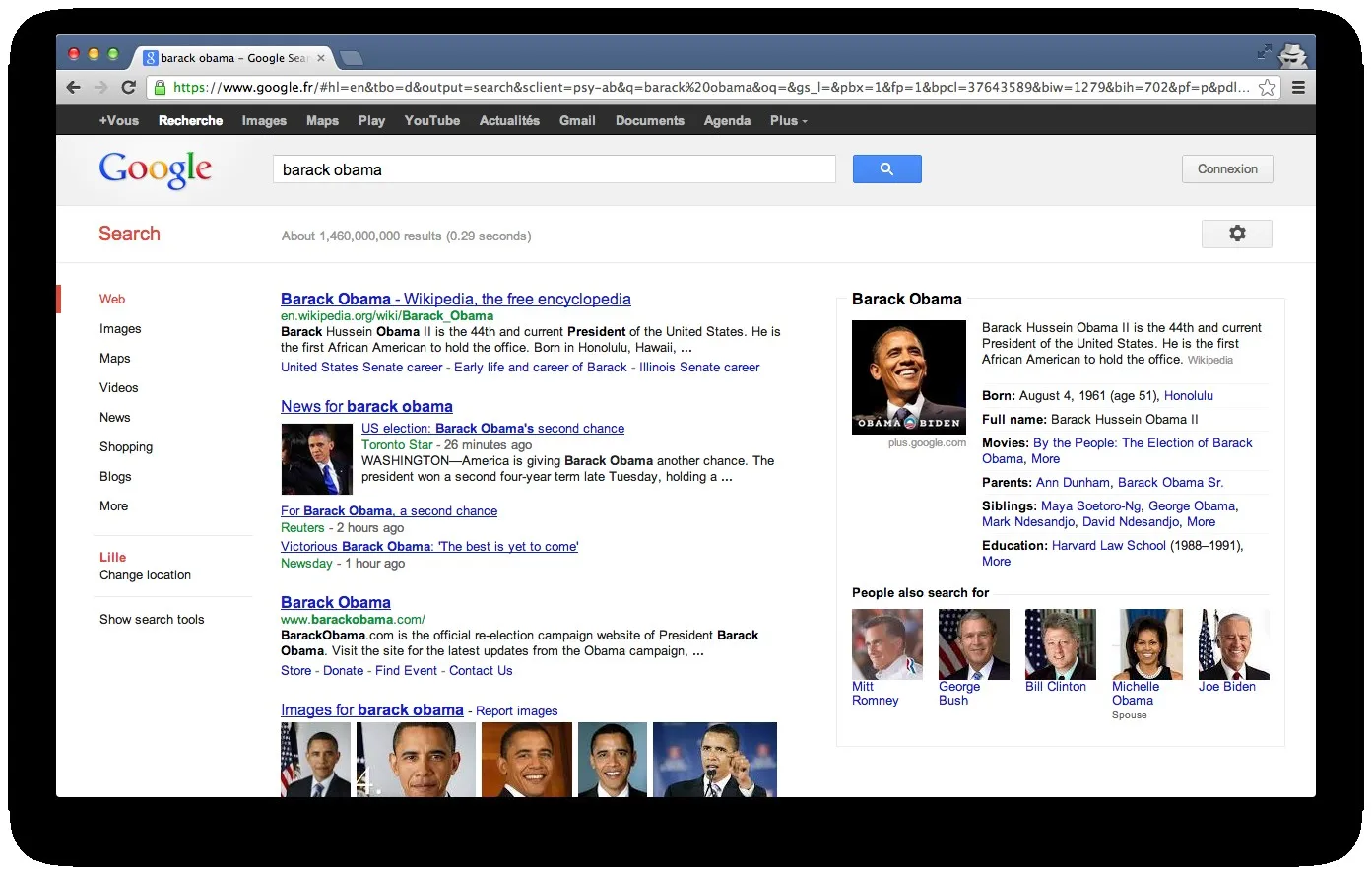The height and width of the screenshot is (875, 1372).
Task: Click the last image result thumbnail with microphone
Action: point(715,760)
